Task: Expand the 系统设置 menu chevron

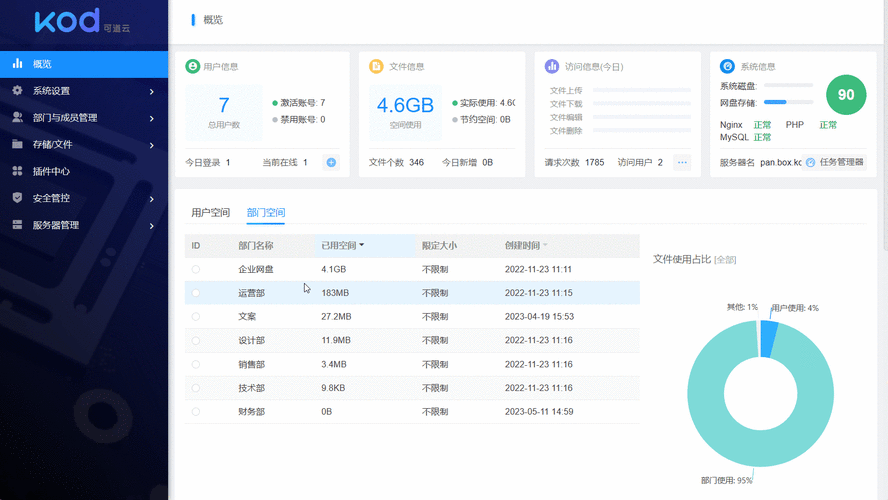Action: [152, 91]
